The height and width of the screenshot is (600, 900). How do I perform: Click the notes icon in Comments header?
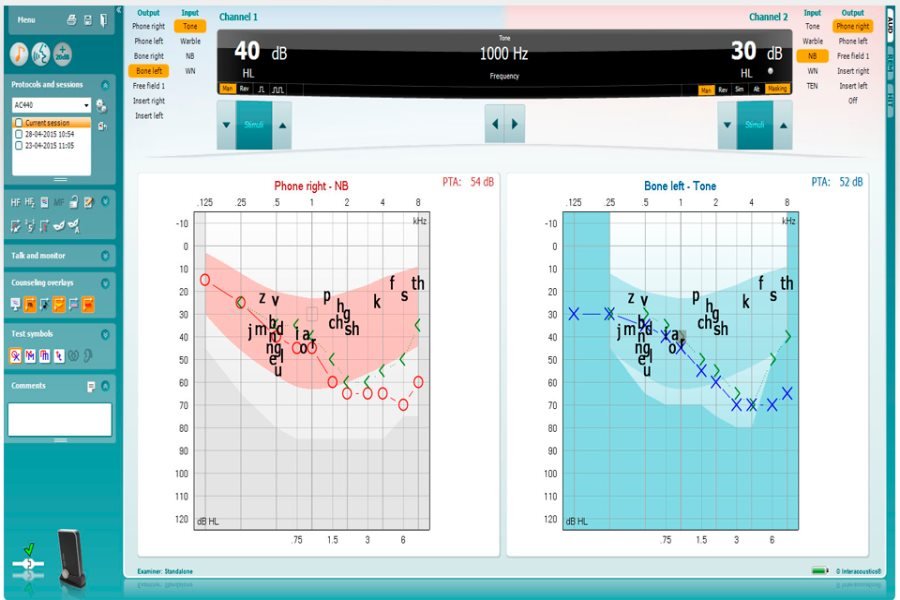(x=91, y=386)
